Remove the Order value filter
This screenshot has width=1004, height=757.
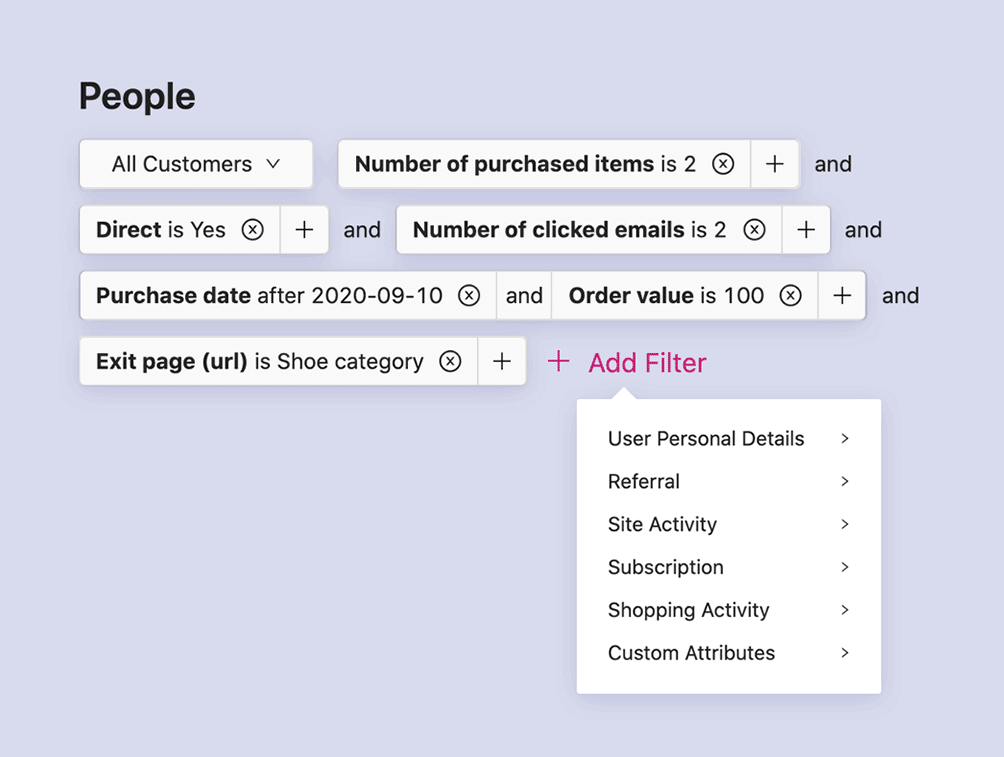[791, 296]
